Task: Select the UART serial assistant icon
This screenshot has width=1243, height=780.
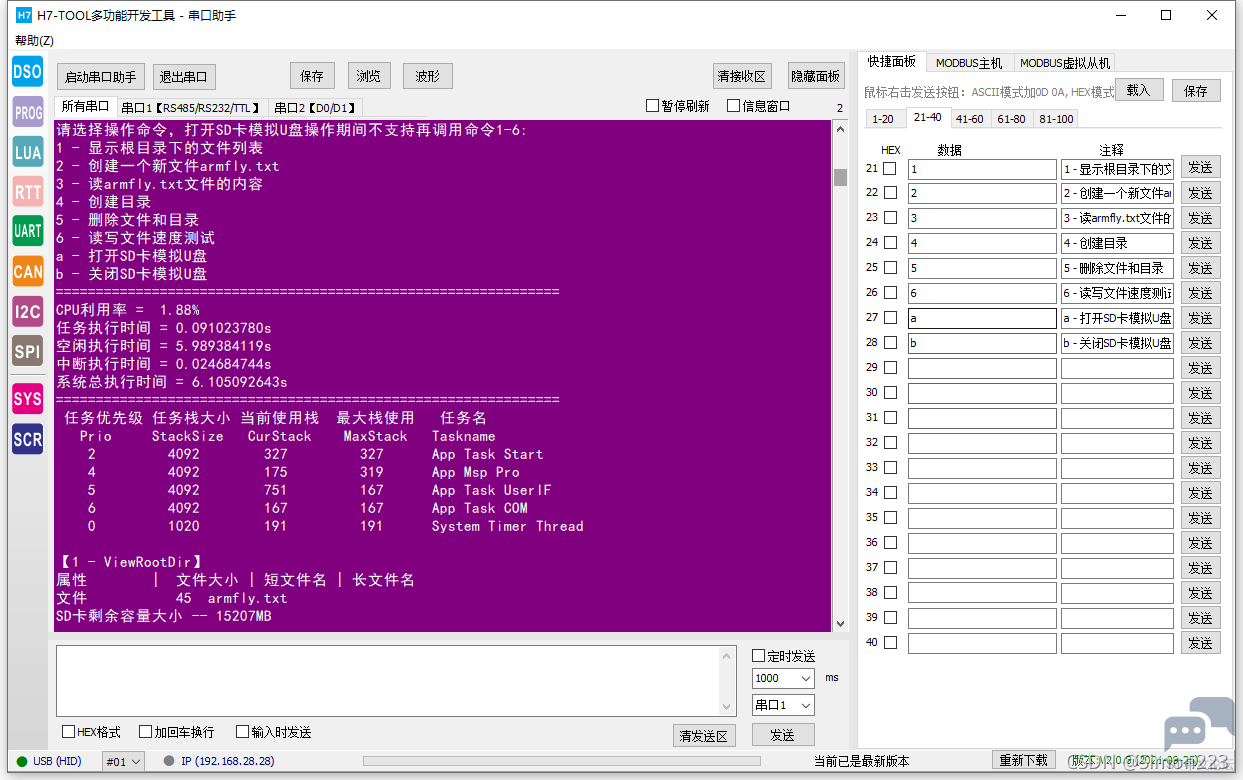Action: point(28,230)
